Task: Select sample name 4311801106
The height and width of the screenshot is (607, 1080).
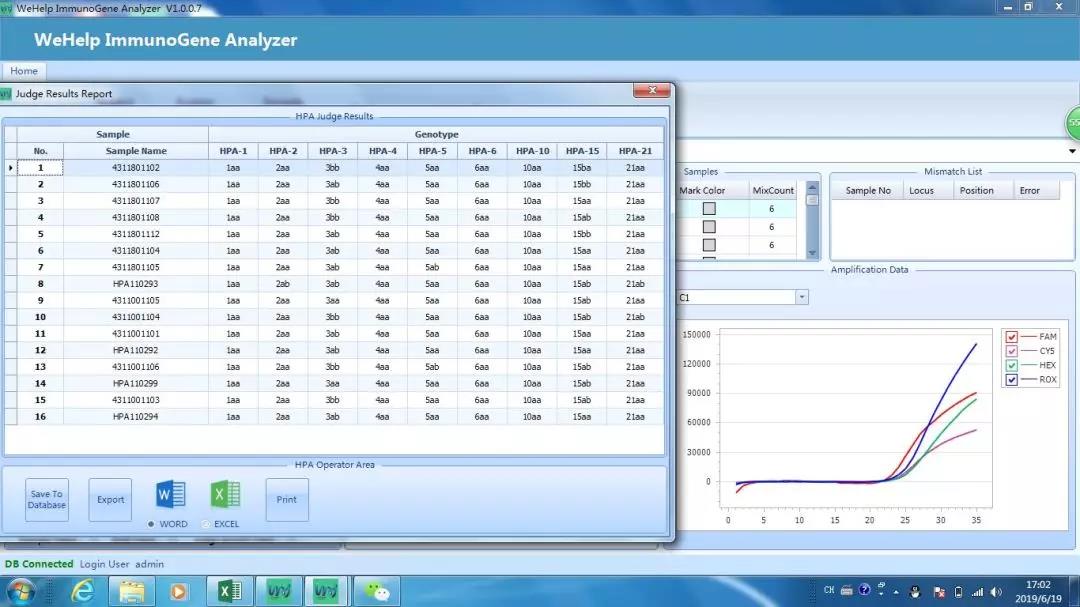Action: pos(136,184)
